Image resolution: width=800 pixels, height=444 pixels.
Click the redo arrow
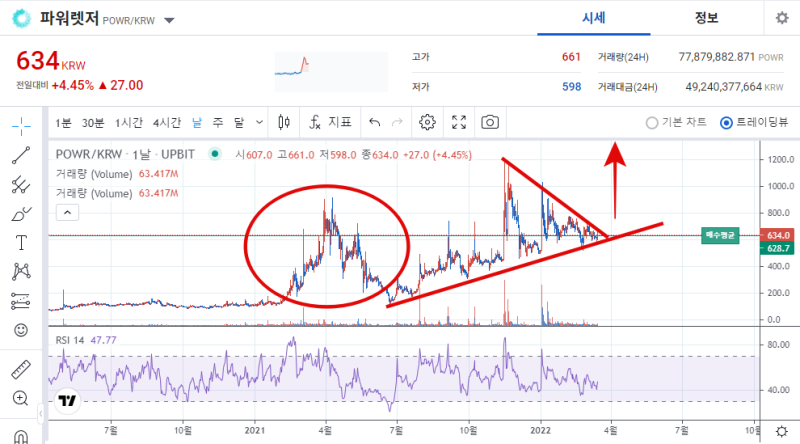397,122
